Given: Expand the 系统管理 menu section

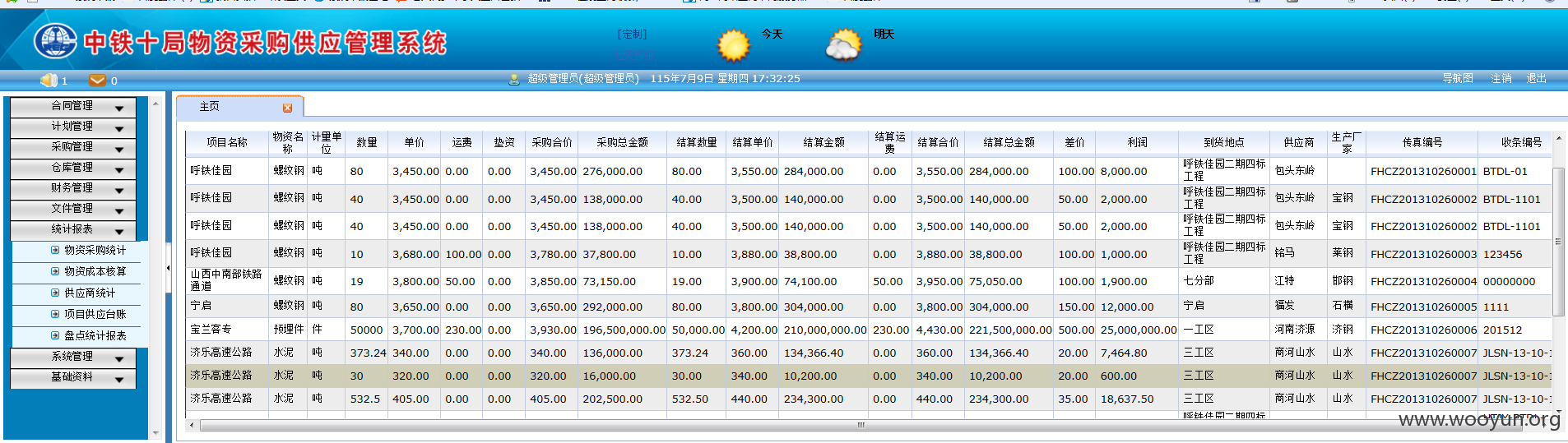Looking at the screenshot, I should point(72,357).
